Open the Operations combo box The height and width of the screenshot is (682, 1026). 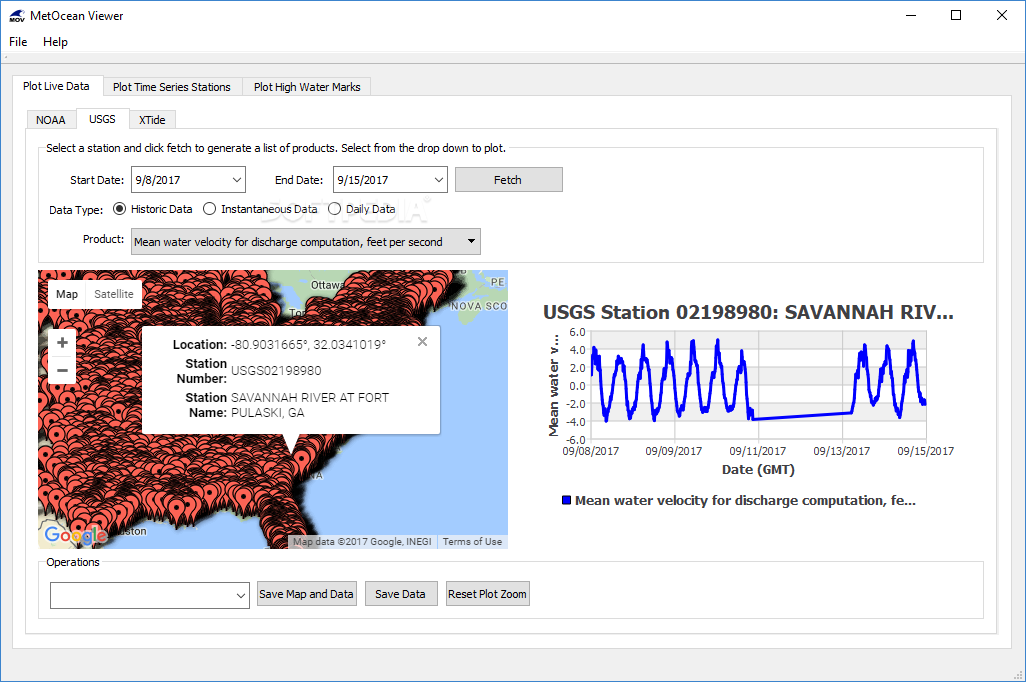pos(150,596)
